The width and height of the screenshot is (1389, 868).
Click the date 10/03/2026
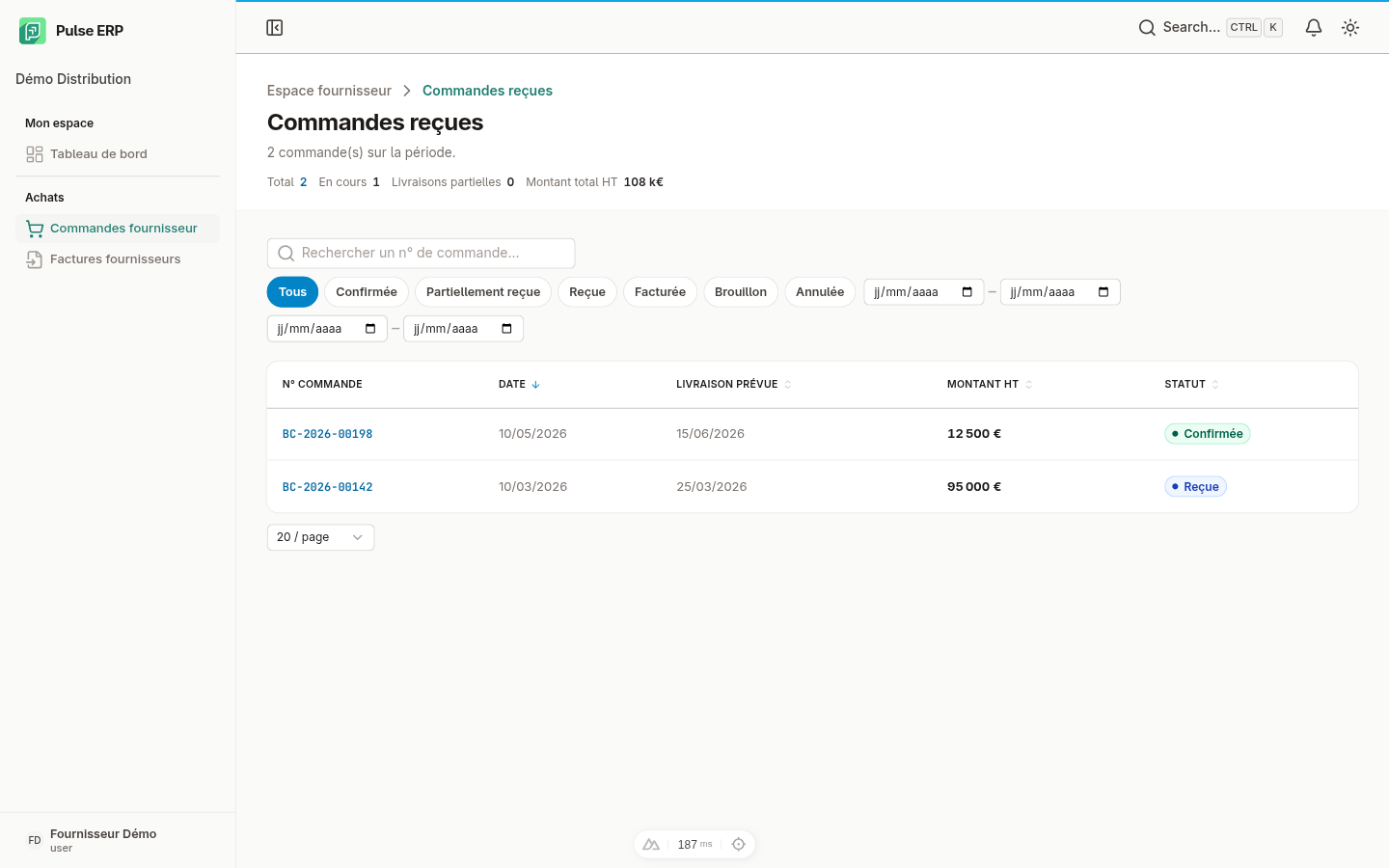532,487
